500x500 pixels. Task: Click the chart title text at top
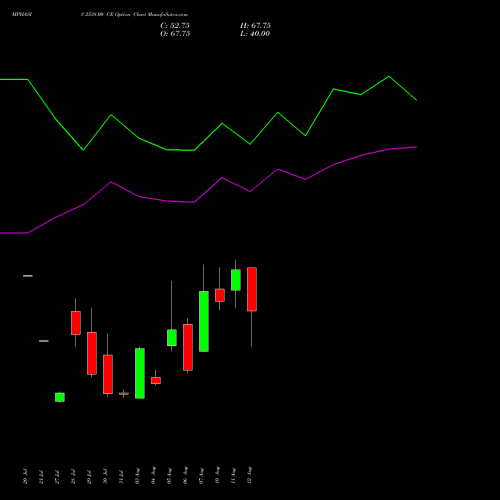click(x=100, y=15)
